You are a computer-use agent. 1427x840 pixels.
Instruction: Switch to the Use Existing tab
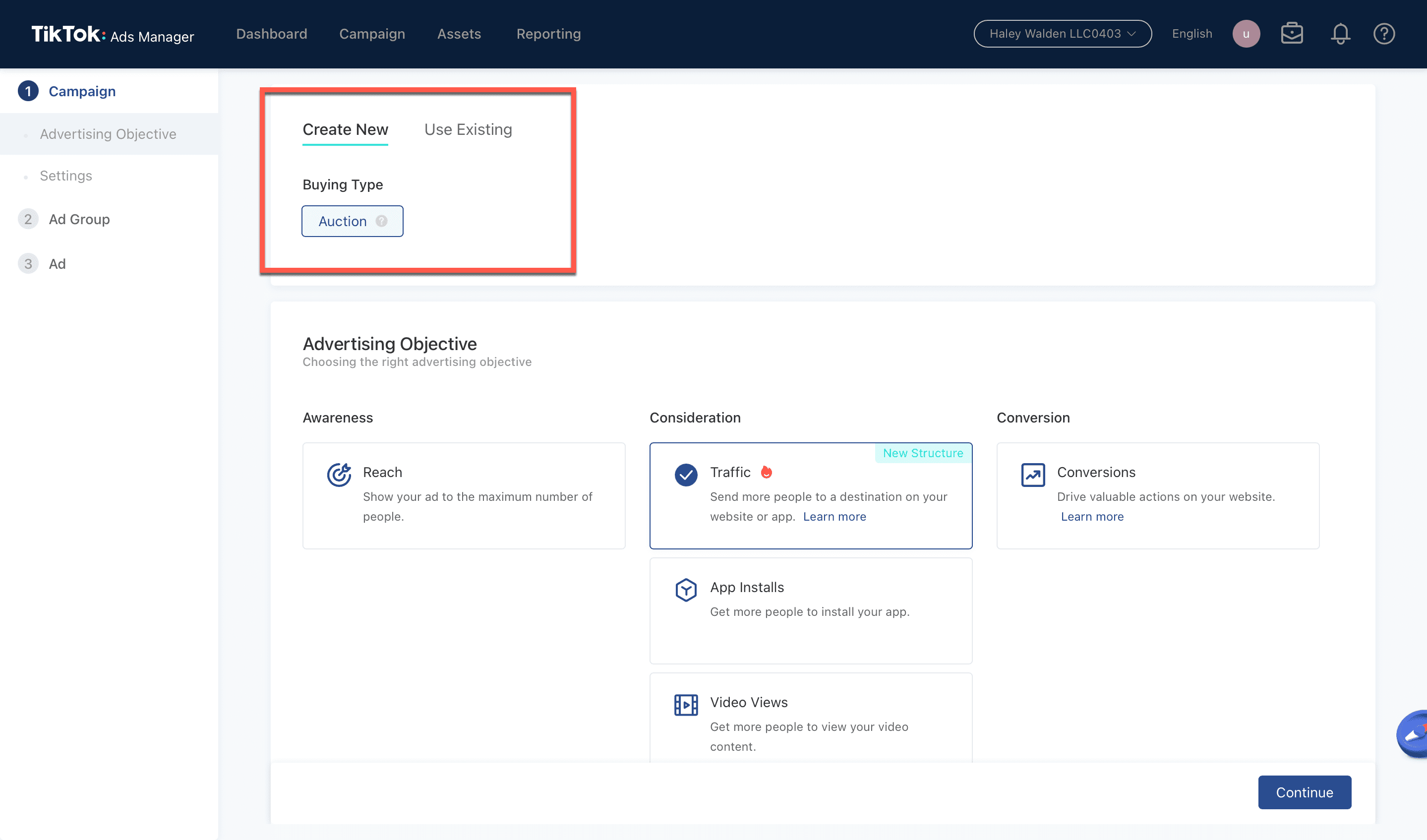coord(468,130)
